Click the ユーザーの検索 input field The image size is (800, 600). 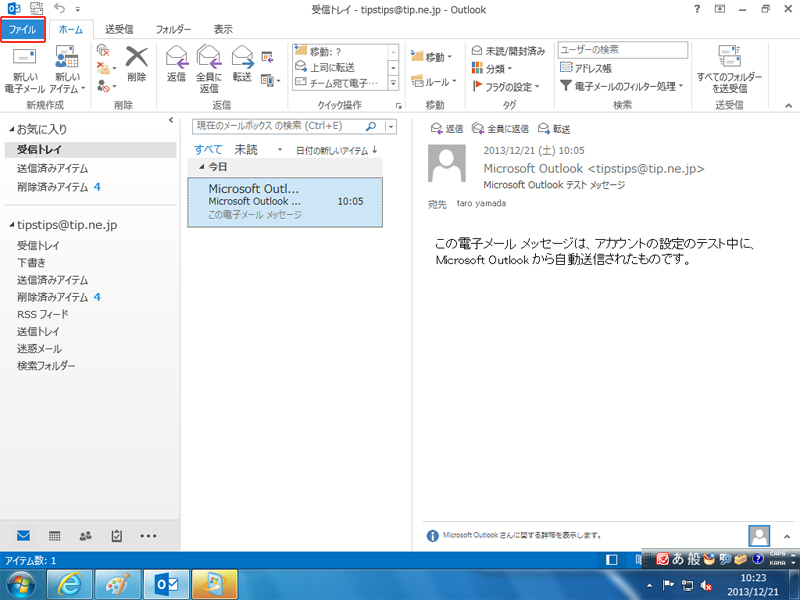pyautogui.click(x=622, y=49)
